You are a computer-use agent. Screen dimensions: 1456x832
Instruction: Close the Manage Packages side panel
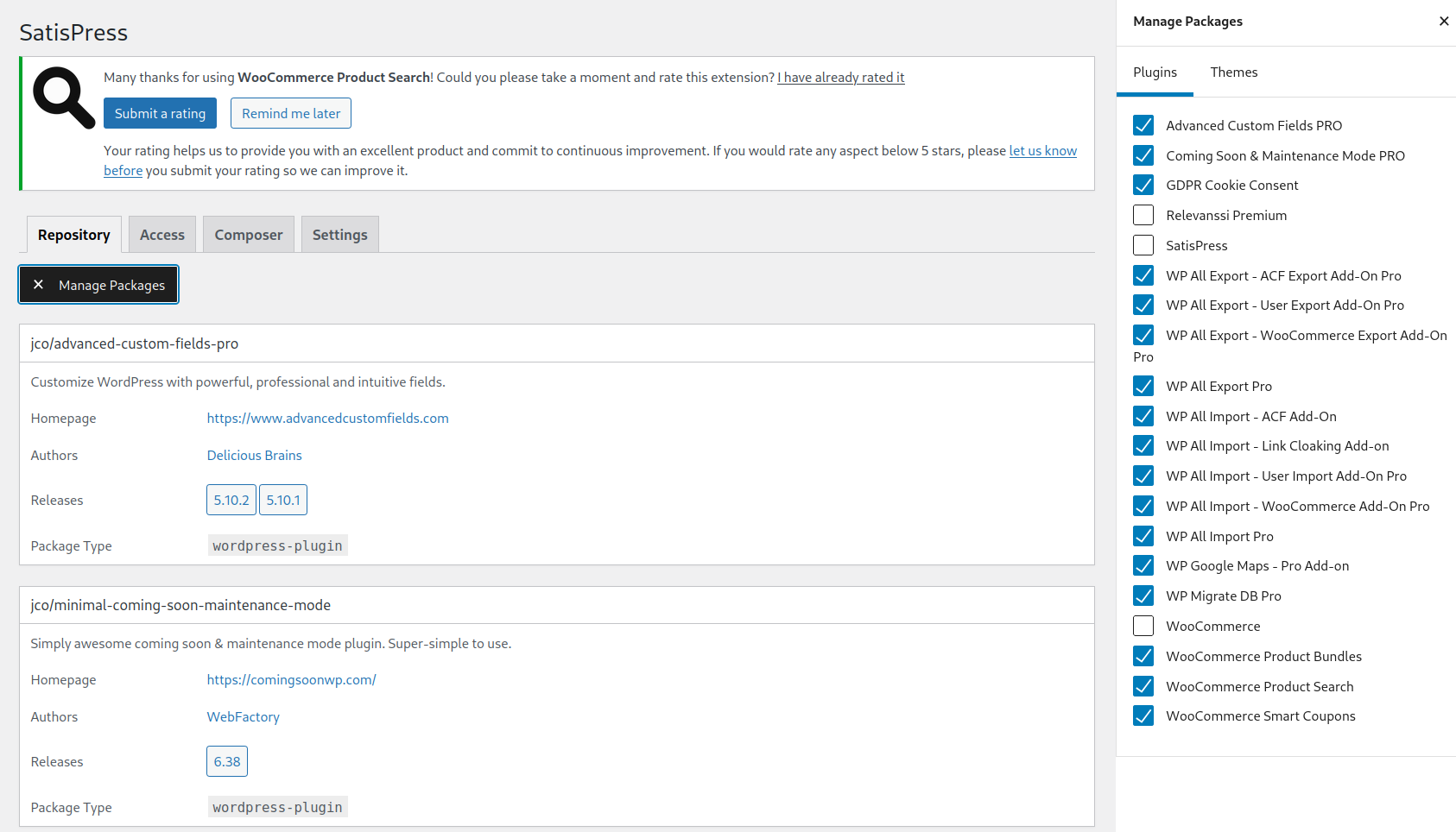tap(1443, 21)
